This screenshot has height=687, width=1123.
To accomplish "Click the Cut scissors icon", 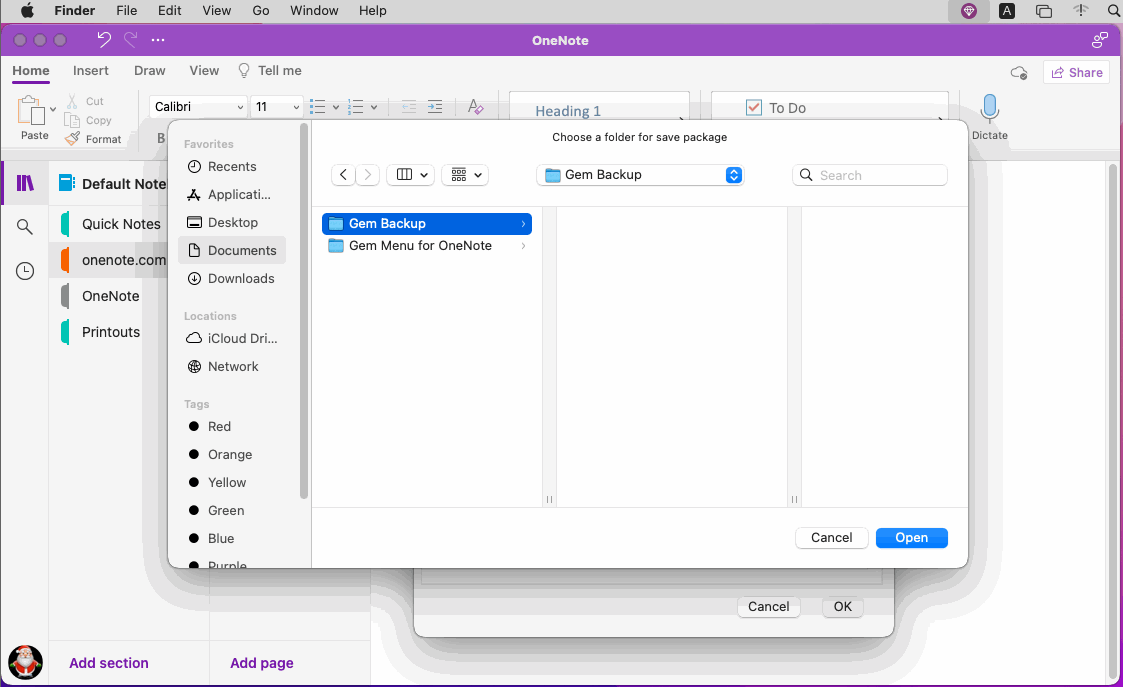I will (x=72, y=101).
